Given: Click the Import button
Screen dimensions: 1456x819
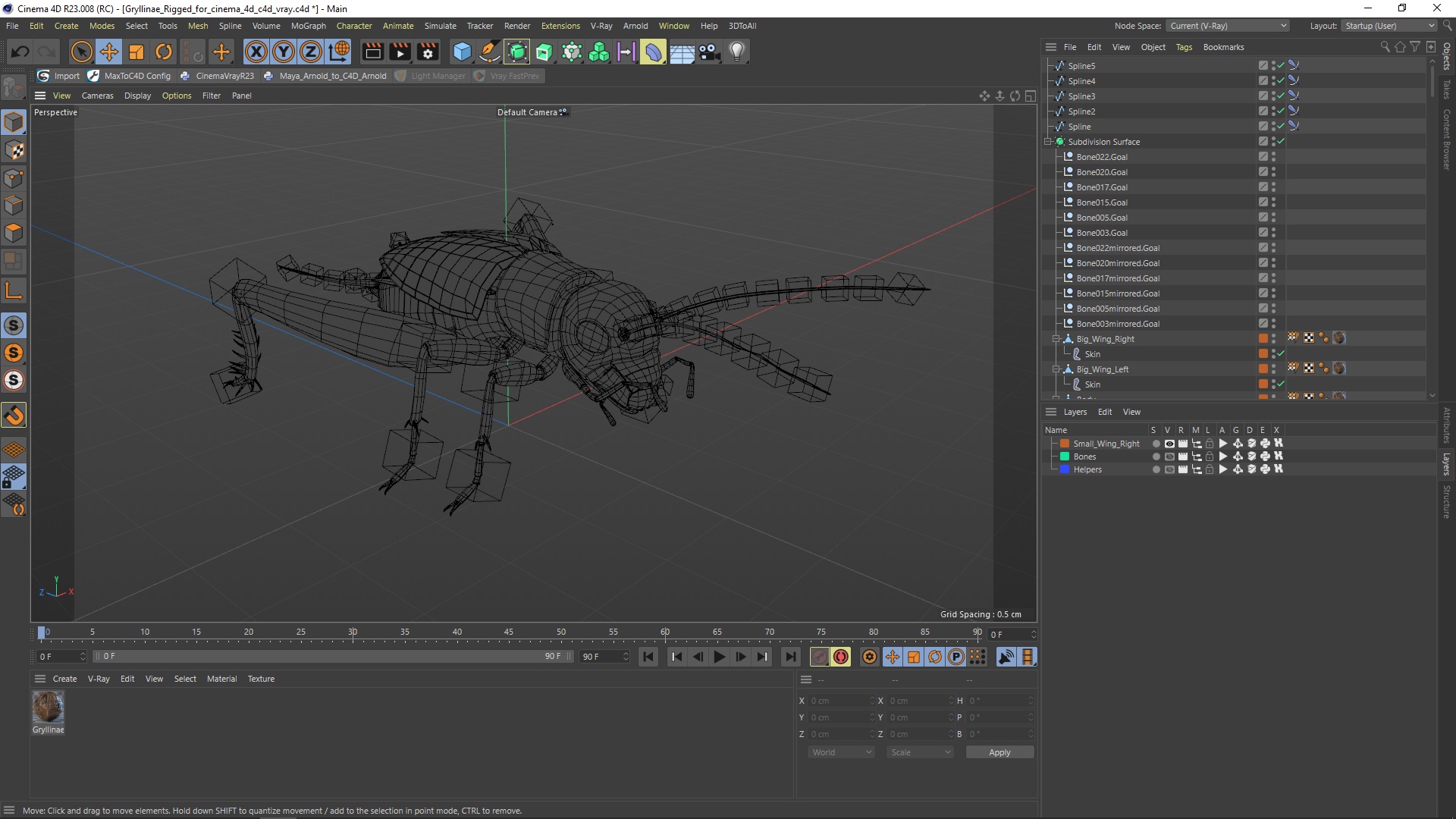Looking at the screenshot, I should [x=58, y=76].
